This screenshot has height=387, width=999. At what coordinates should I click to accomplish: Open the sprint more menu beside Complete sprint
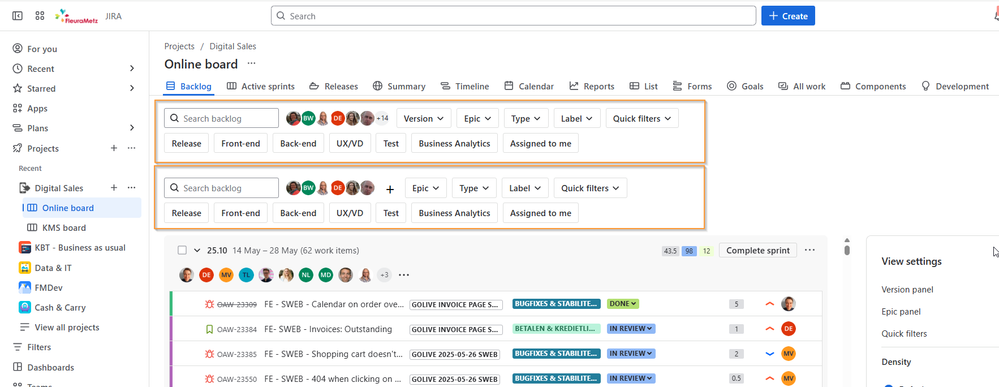coord(809,250)
